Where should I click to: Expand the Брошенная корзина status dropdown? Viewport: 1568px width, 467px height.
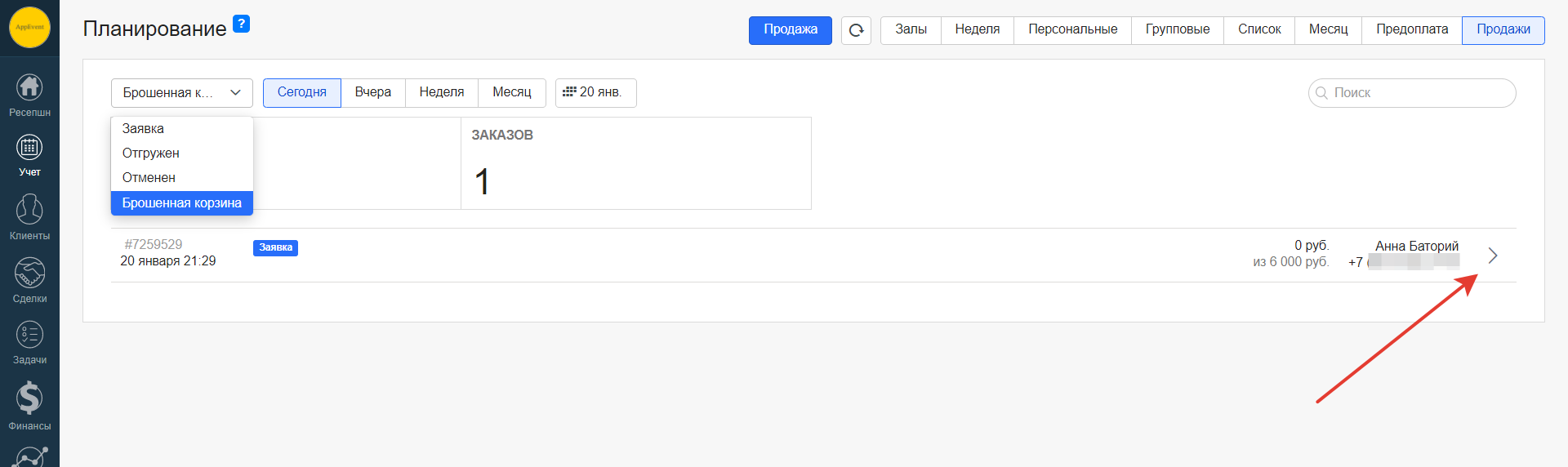181,93
